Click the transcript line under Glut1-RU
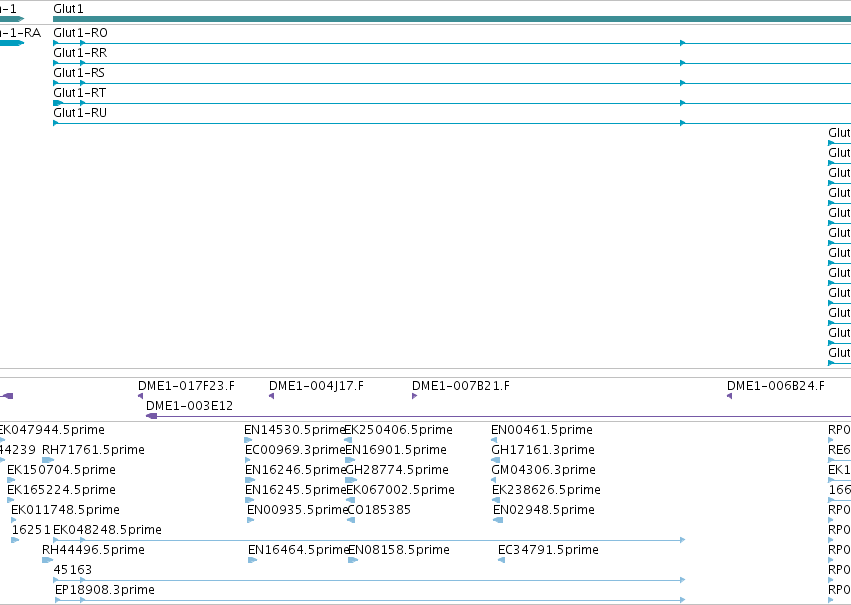The image size is (851, 605). tap(452, 123)
